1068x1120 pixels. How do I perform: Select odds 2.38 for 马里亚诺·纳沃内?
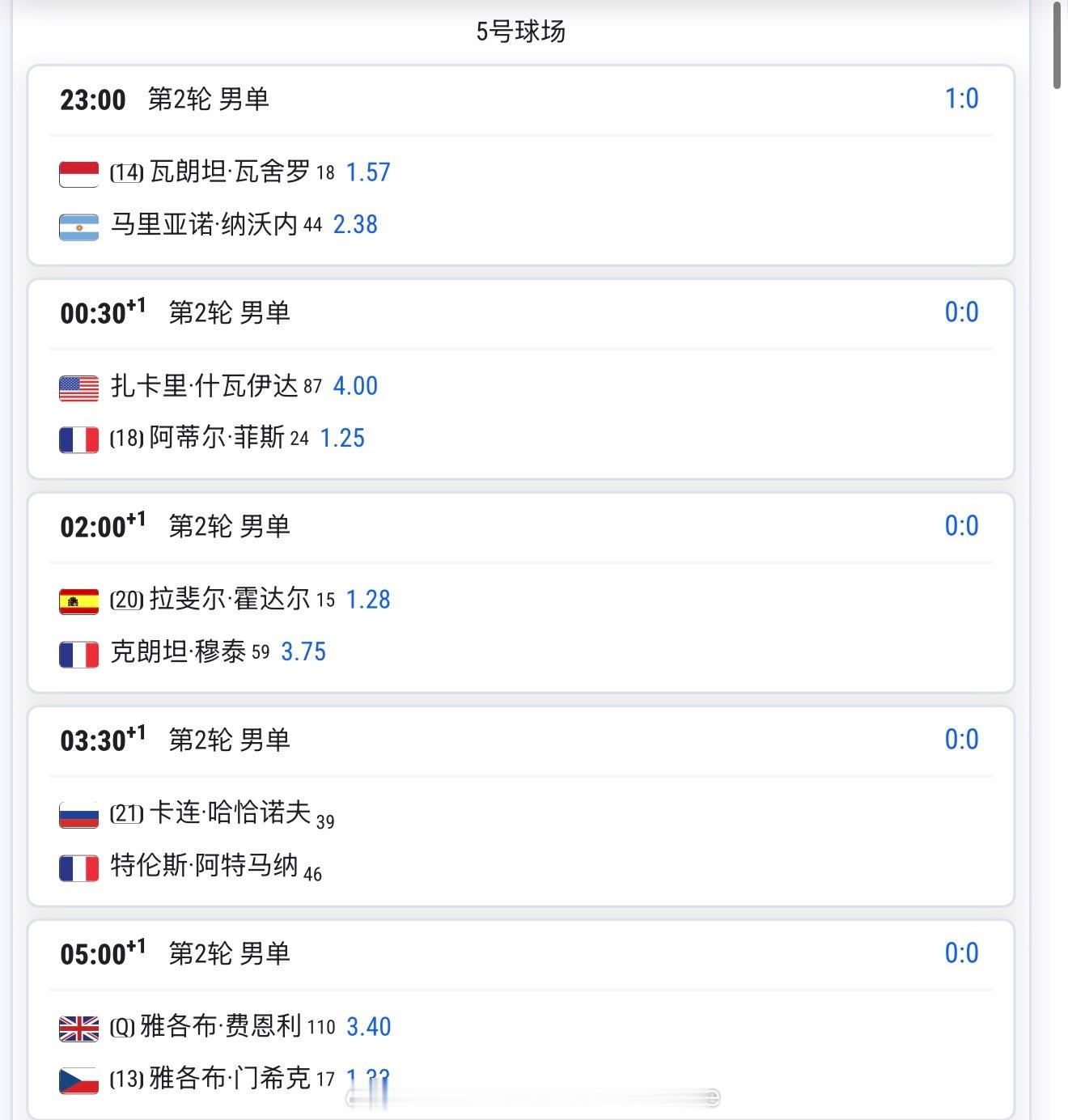tap(355, 224)
